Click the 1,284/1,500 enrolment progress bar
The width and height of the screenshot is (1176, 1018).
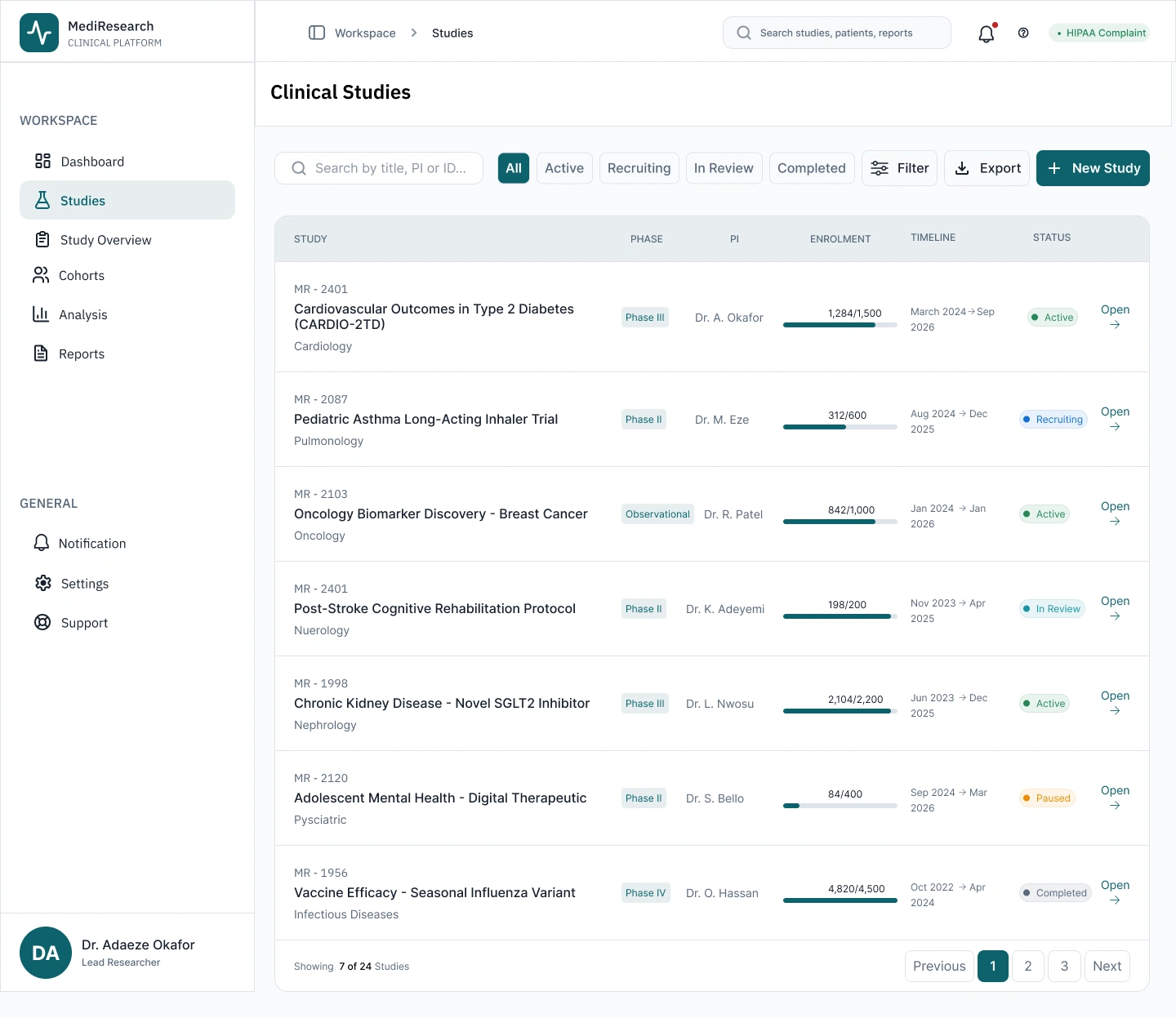(840, 325)
